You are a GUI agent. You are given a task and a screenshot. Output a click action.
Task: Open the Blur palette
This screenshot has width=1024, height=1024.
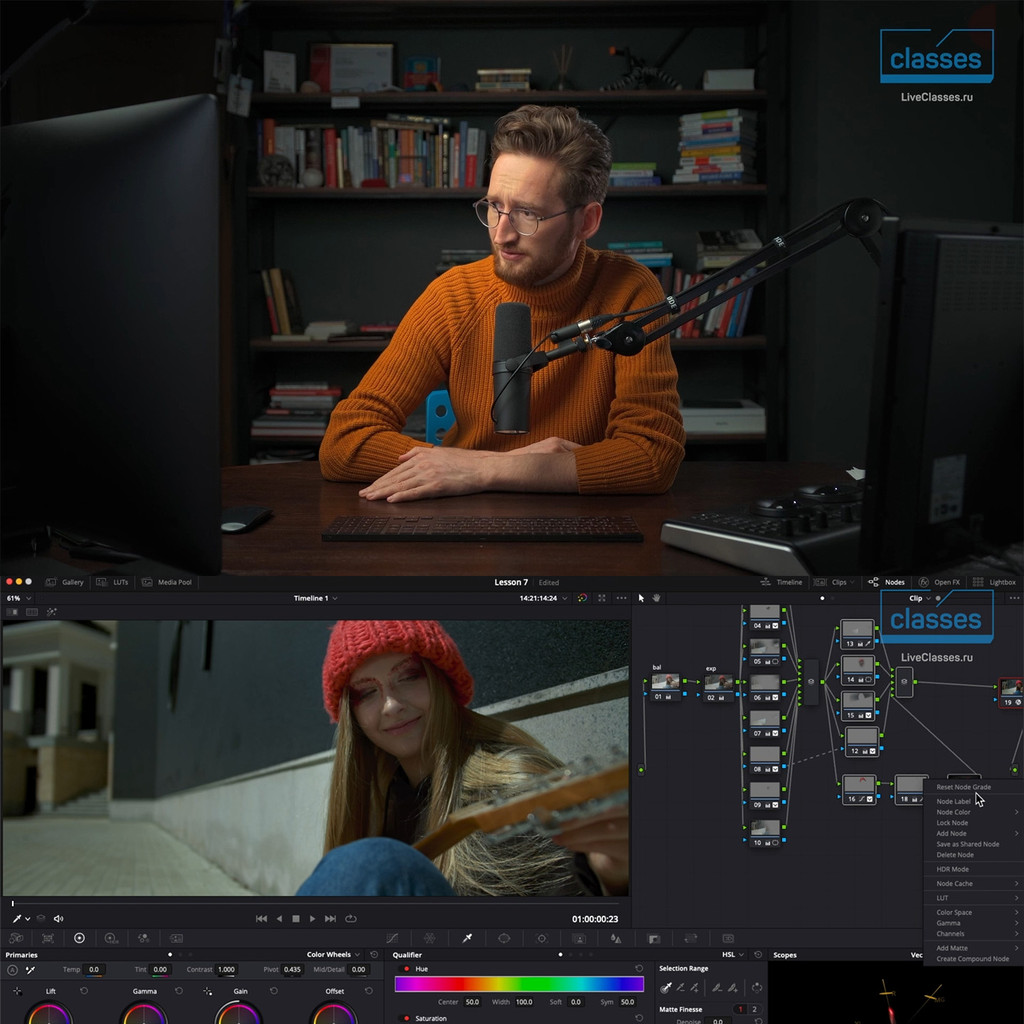pos(616,938)
